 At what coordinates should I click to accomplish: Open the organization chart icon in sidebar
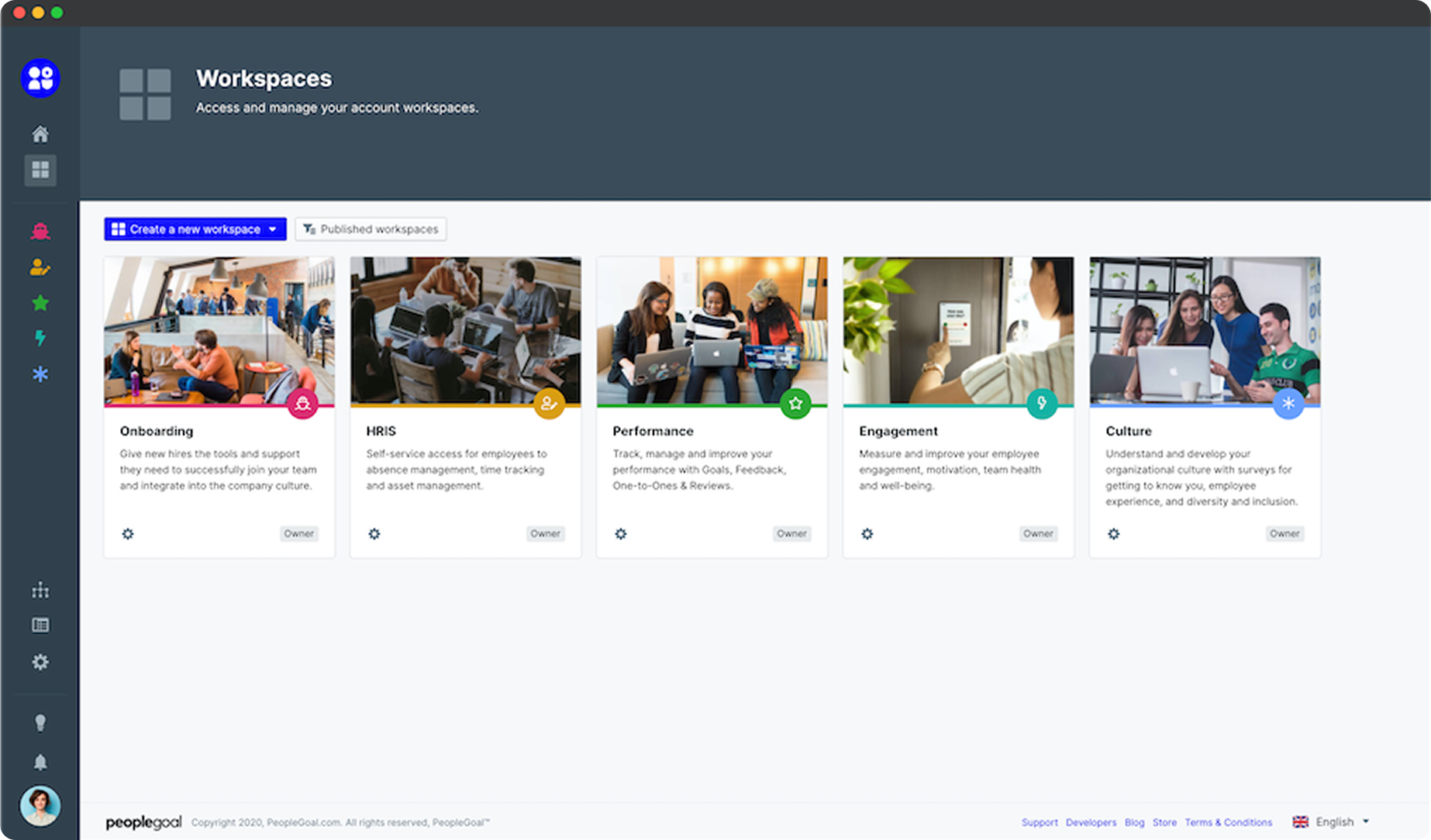[40, 590]
